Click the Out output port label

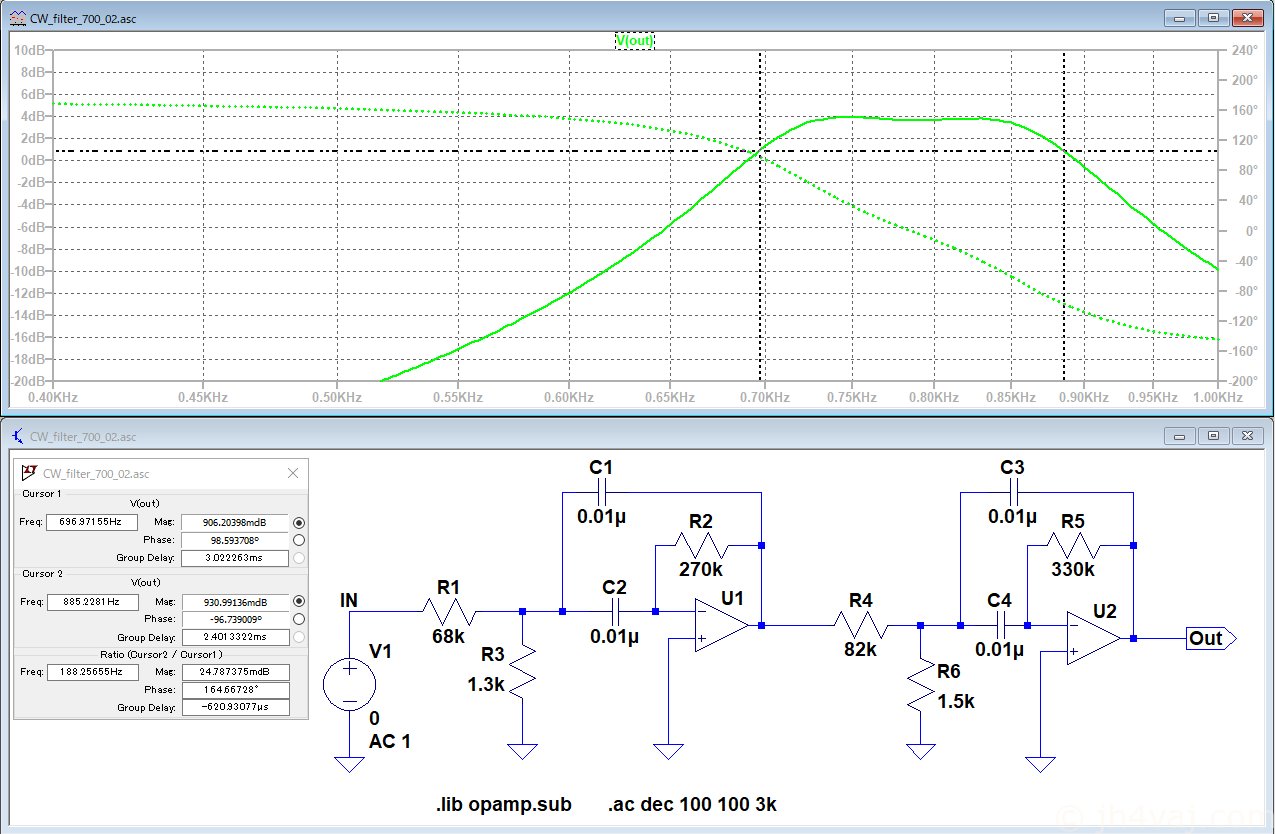tap(1211, 638)
